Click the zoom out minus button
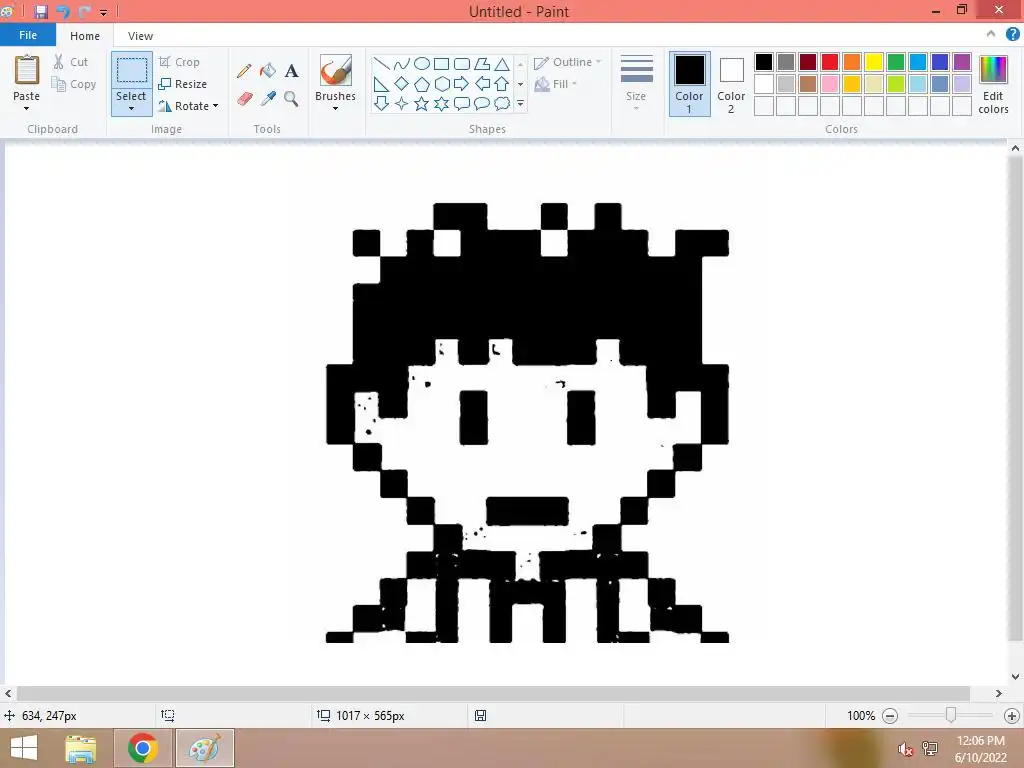This screenshot has height=768, width=1024. (x=890, y=716)
